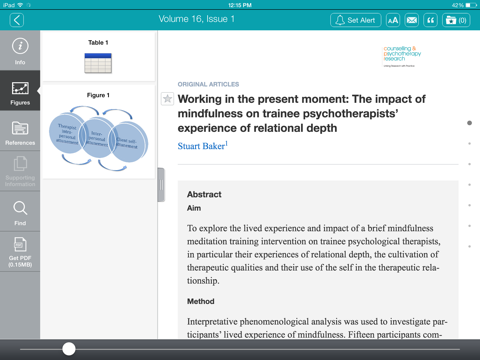The width and height of the screenshot is (480, 360).
Task: Jump to first section dot marker
Action: coord(469,123)
